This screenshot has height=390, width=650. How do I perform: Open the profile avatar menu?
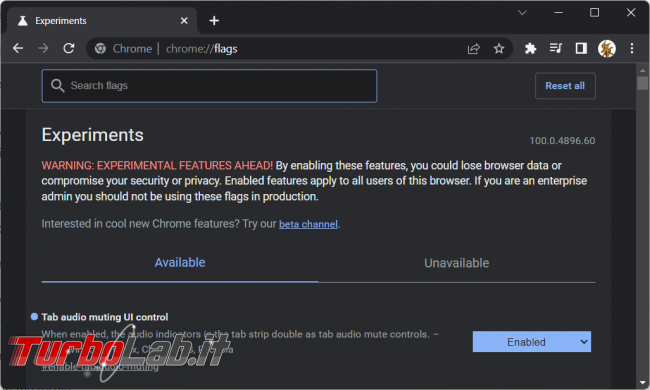click(606, 48)
